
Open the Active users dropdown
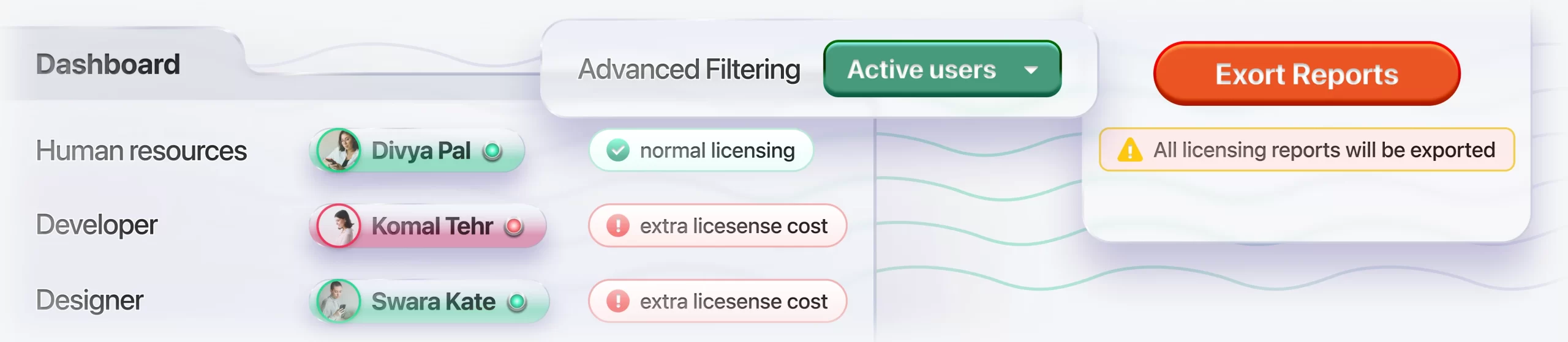[941, 69]
